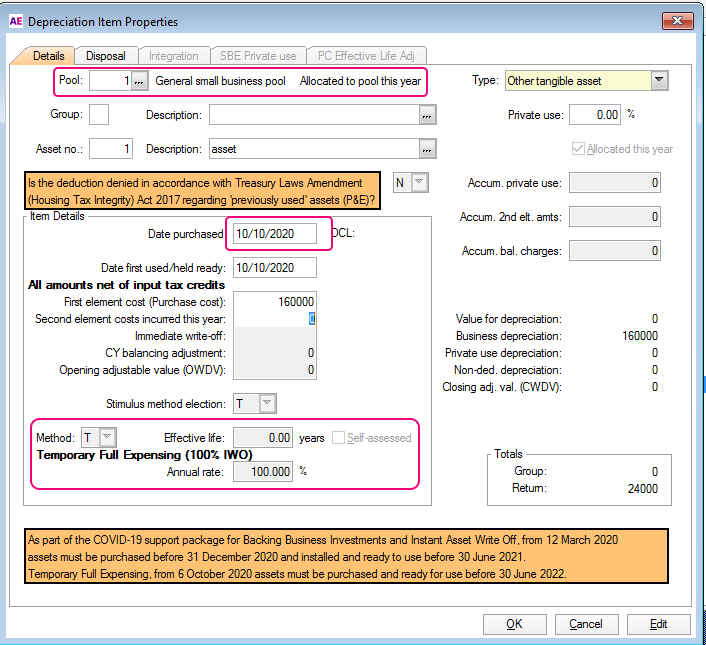Click the Edit button
Image resolution: width=706 pixels, height=645 pixels.
coord(658,624)
